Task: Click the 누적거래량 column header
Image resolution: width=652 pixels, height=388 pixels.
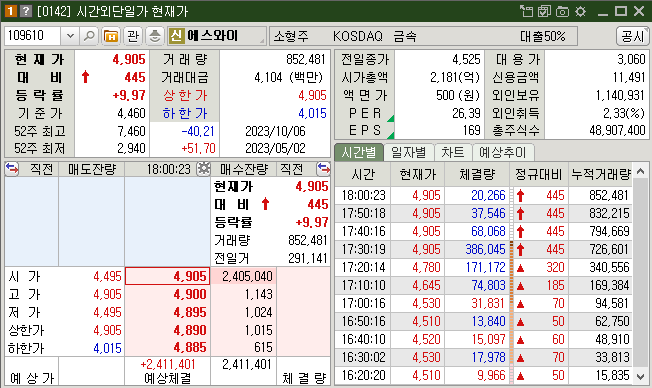Action: click(600, 174)
